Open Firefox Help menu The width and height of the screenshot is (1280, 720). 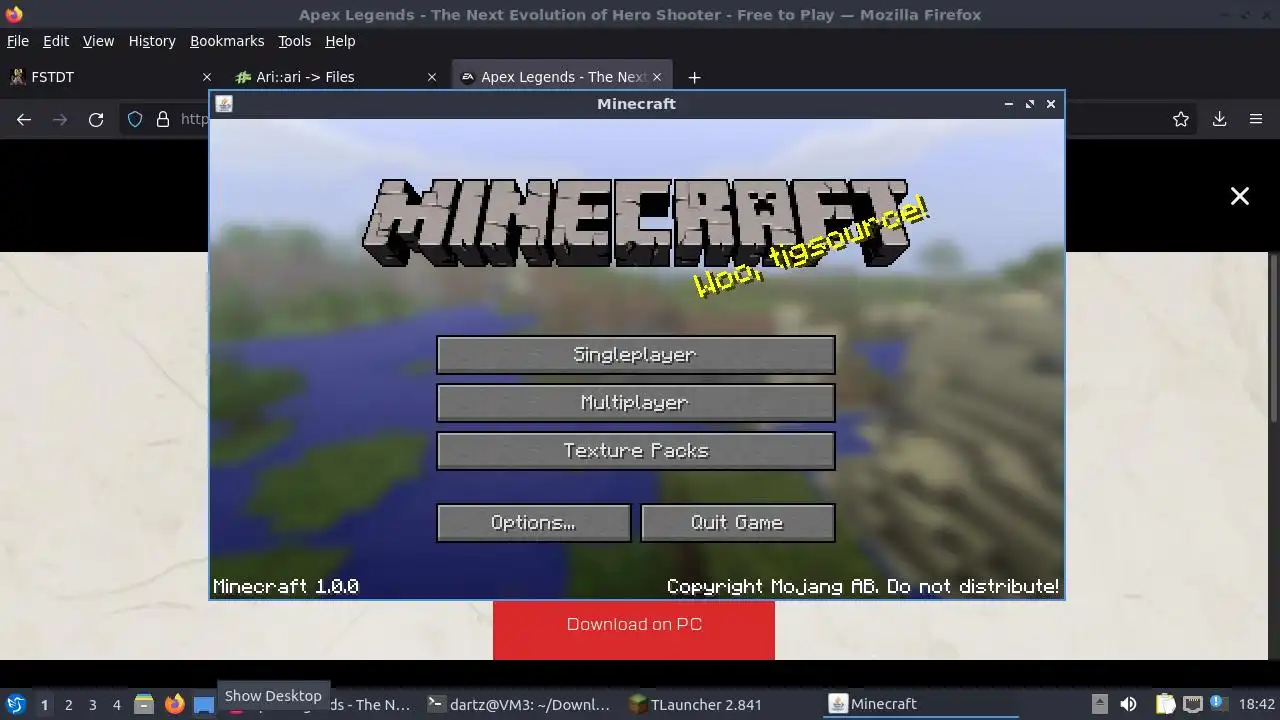point(340,41)
